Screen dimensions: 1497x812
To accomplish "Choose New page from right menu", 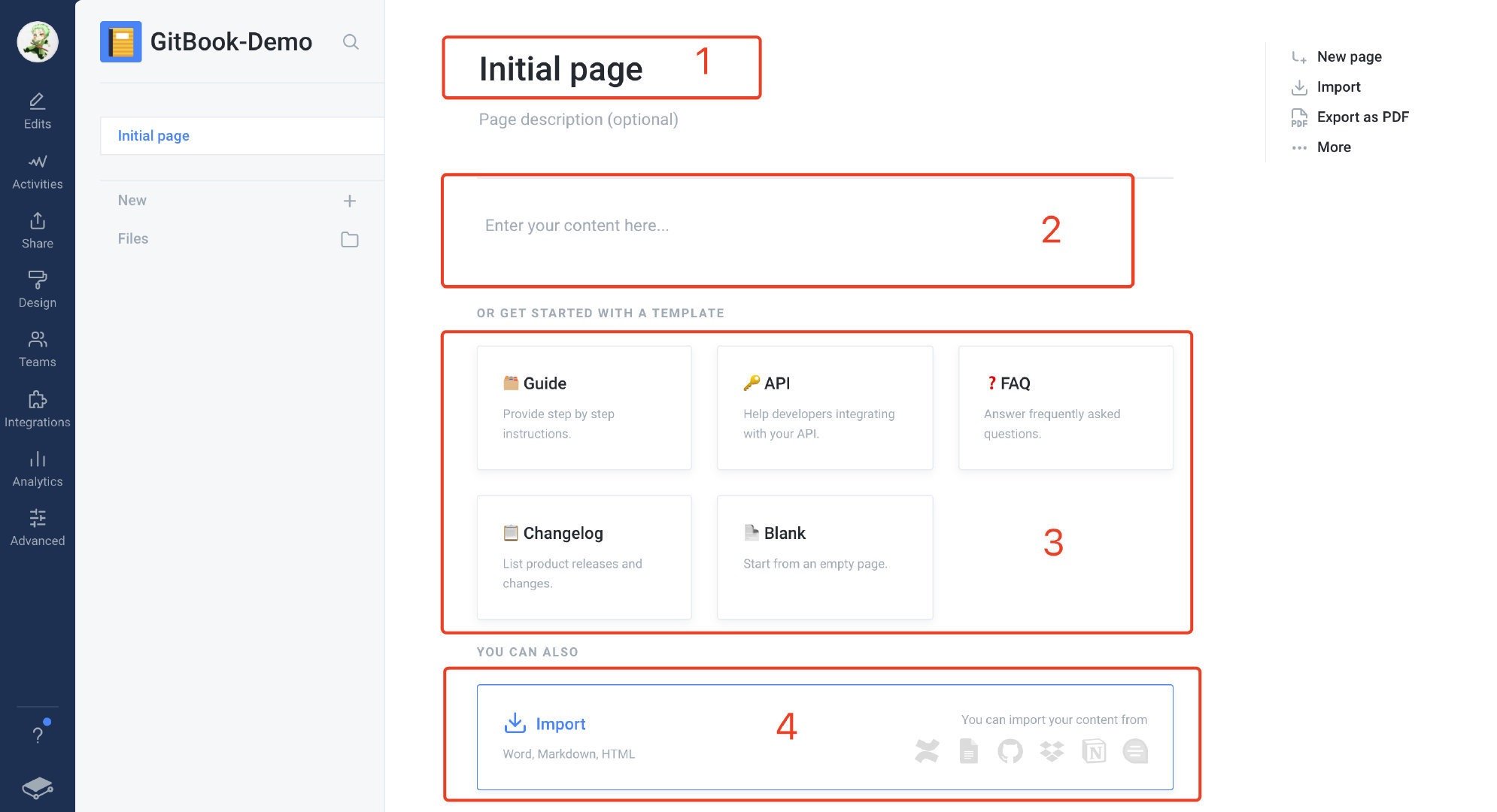I will coord(1348,57).
